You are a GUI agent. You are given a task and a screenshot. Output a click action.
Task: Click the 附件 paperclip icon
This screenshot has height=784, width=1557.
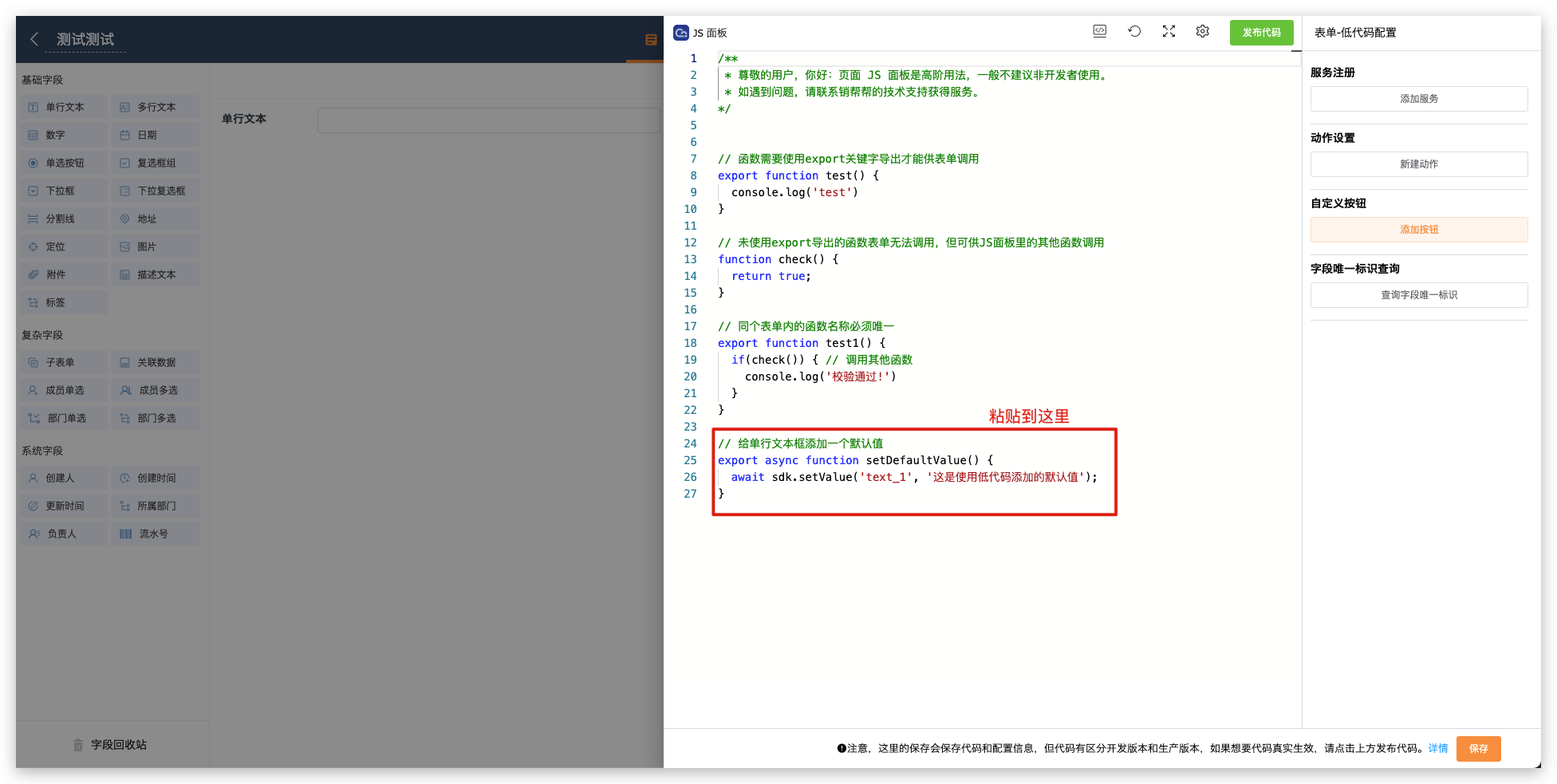(34, 274)
